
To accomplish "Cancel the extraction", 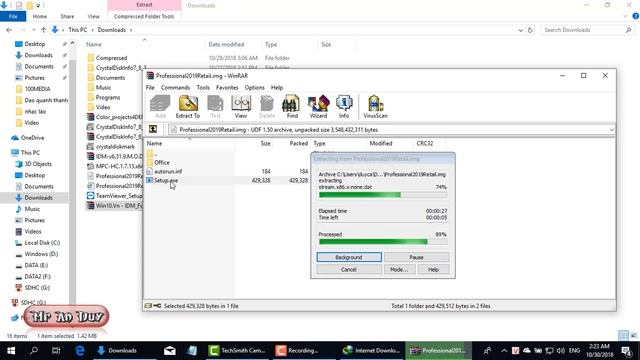I will 349,269.
